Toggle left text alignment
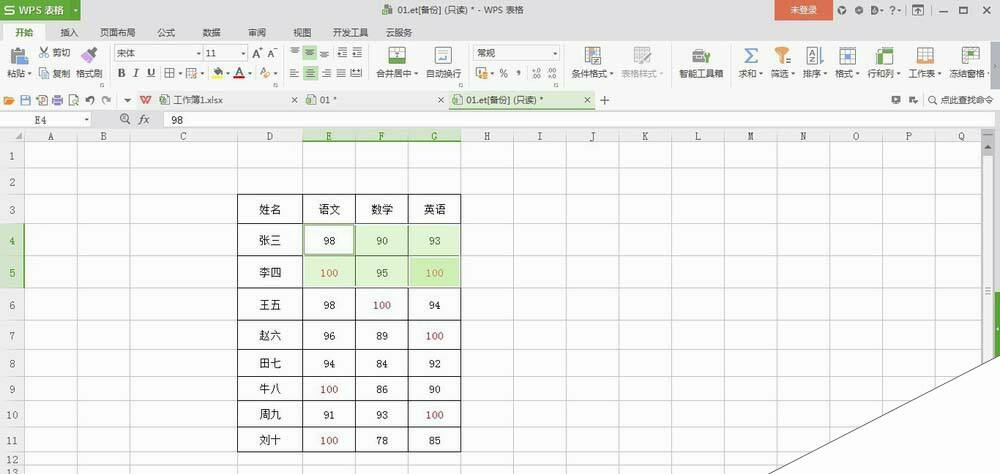 pyautogui.click(x=294, y=73)
